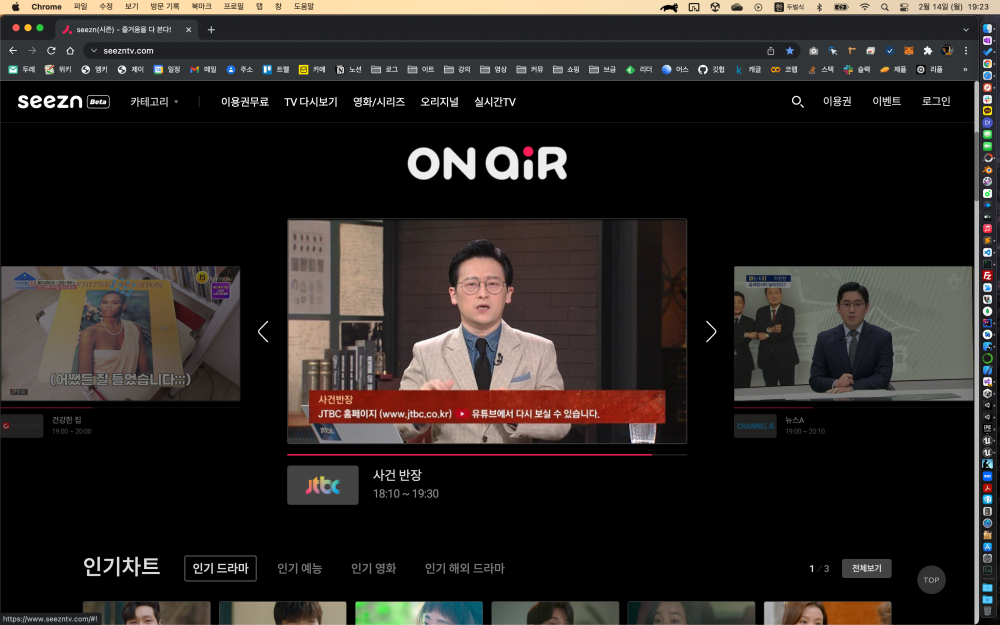This screenshot has width=1000, height=625.
Task: Open the 로그 bookmark folder
Action: click(x=385, y=70)
